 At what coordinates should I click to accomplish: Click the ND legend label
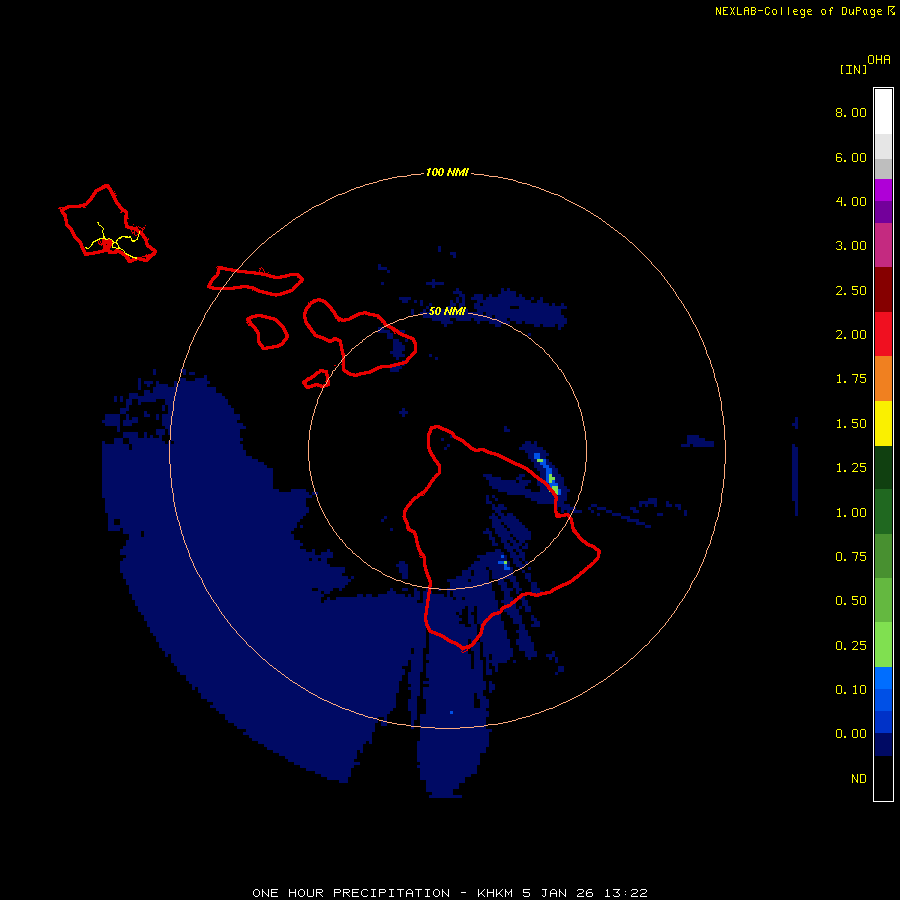click(x=859, y=779)
